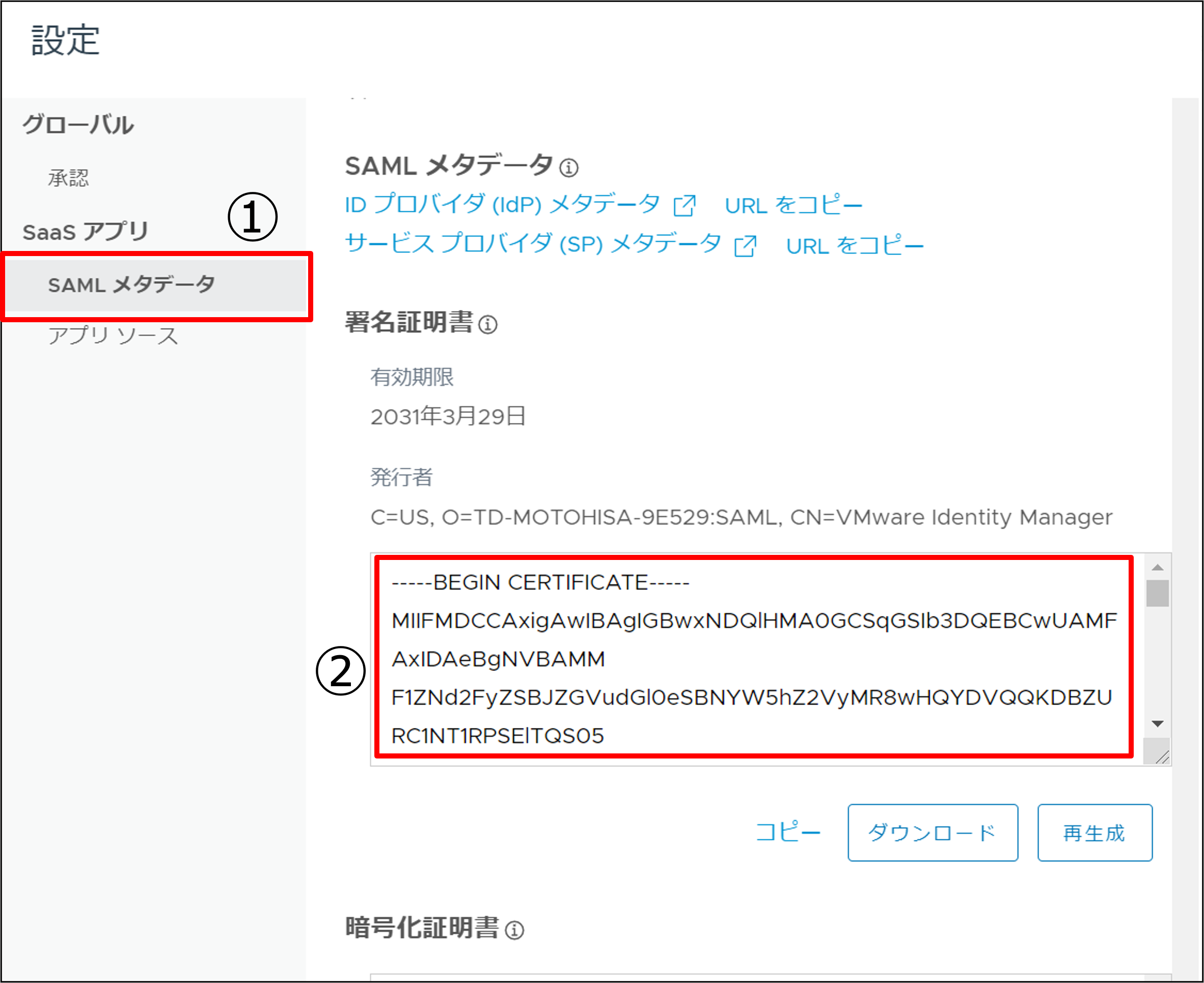The image size is (1204, 983).
Task: Click the certificate textarea scrollbar thumb
Action: point(1157,593)
